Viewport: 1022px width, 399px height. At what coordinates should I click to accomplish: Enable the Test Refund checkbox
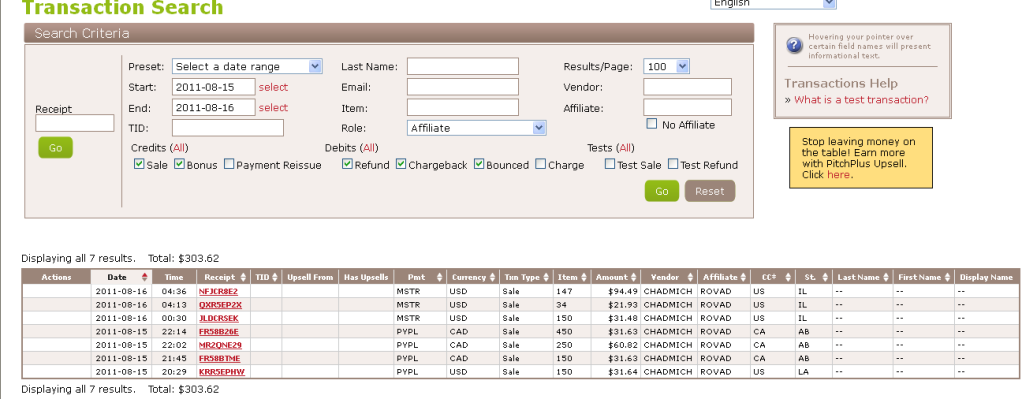(673, 164)
